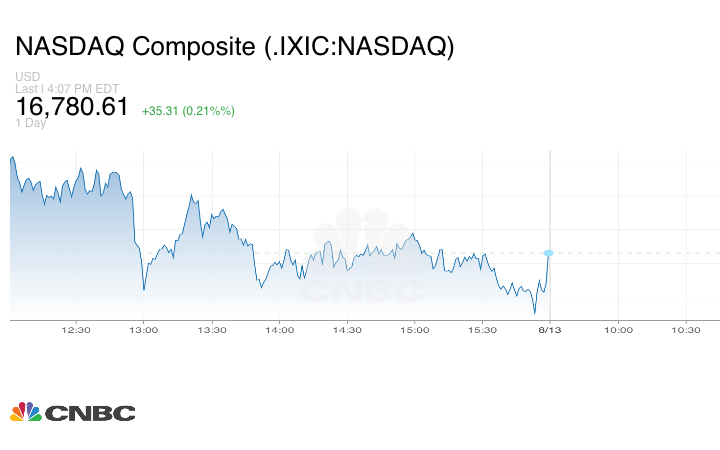Click the 10:30 time axis label

[686, 330]
